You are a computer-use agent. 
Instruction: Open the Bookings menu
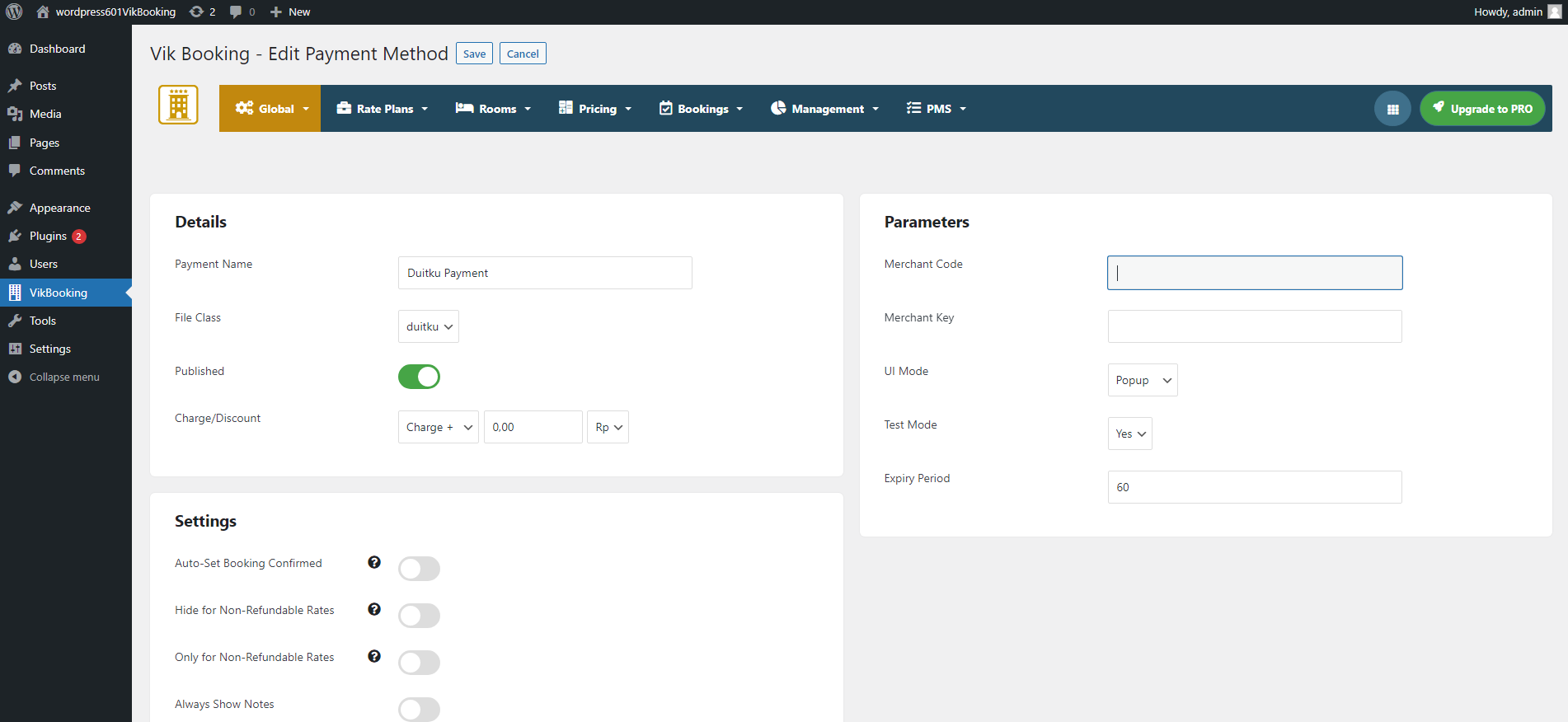[701, 109]
